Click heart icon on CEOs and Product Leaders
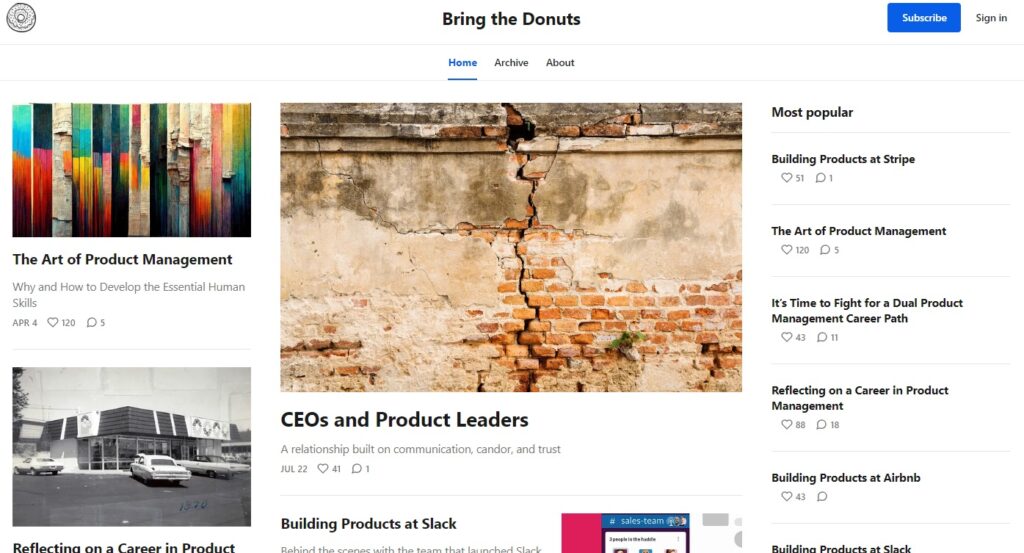 click(x=323, y=469)
